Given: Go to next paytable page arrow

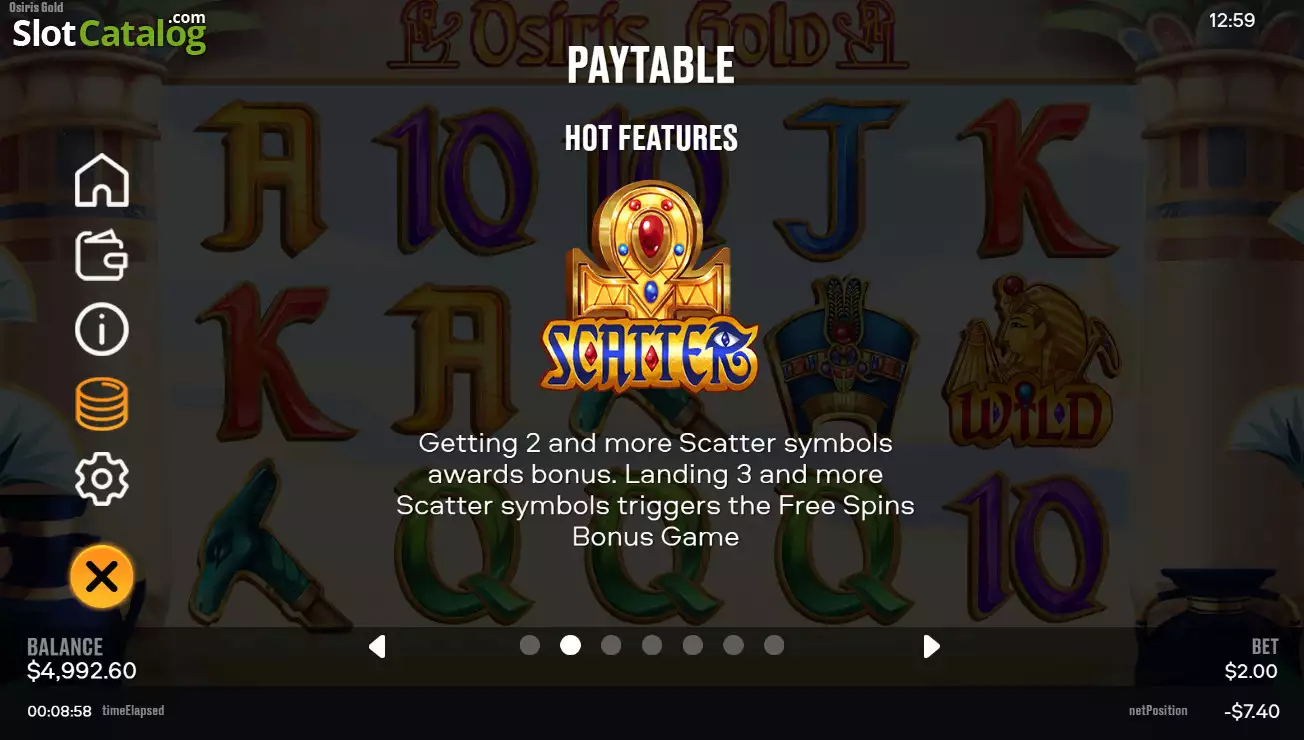Looking at the screenshot, I should [x=931, y=646].
